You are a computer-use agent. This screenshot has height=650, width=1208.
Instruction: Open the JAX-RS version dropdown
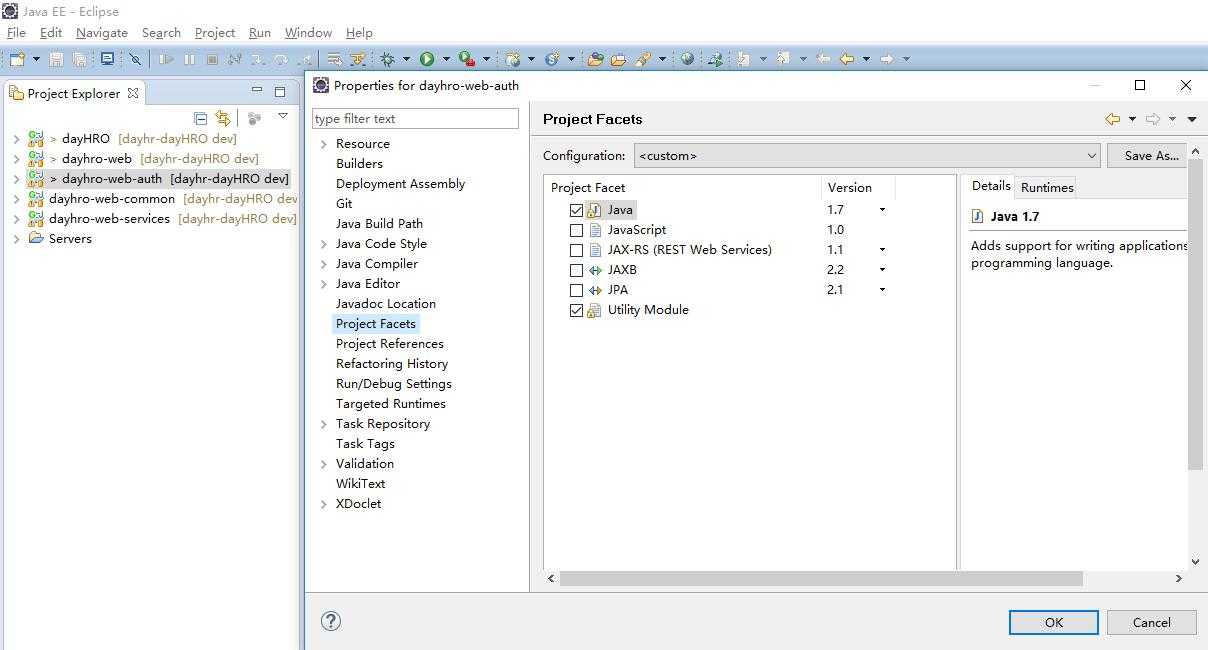(882, 250)
